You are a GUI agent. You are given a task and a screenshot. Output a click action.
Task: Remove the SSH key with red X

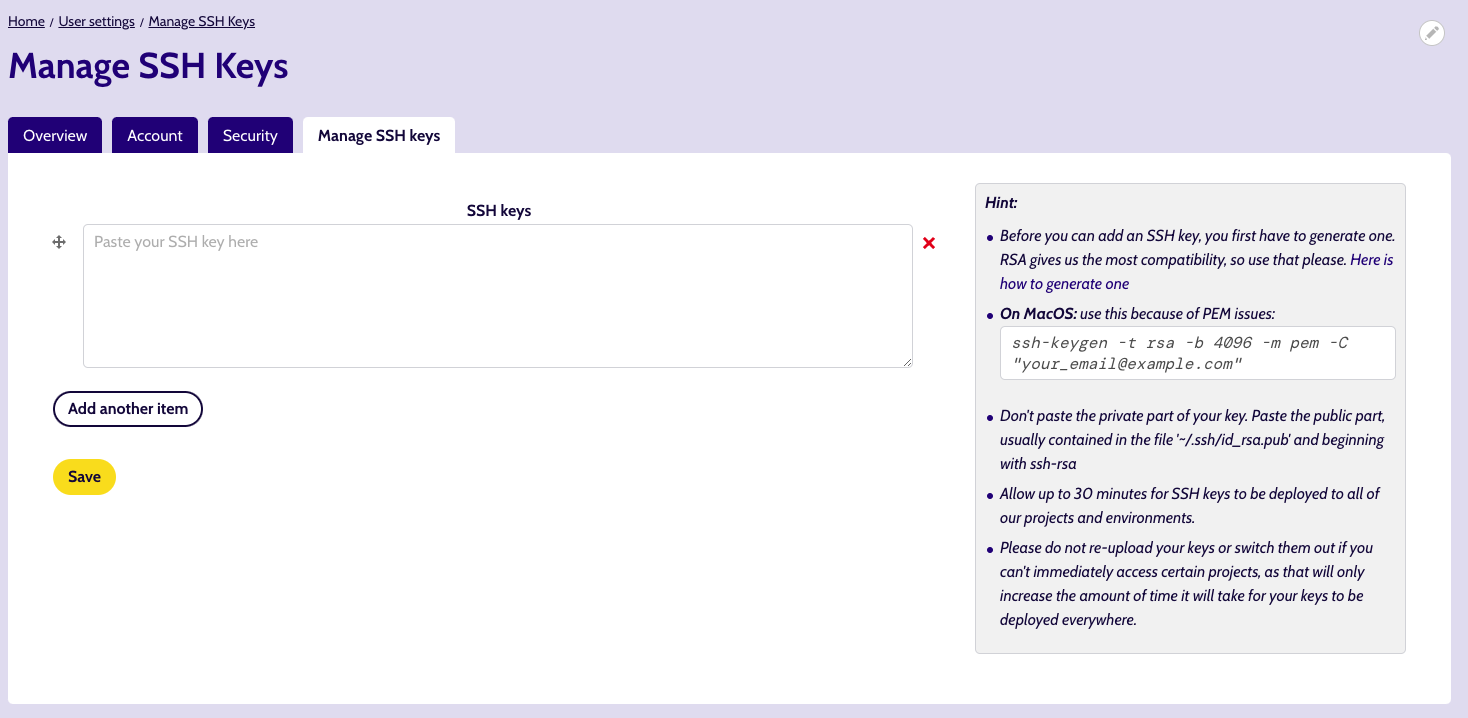tap(929, 243)
